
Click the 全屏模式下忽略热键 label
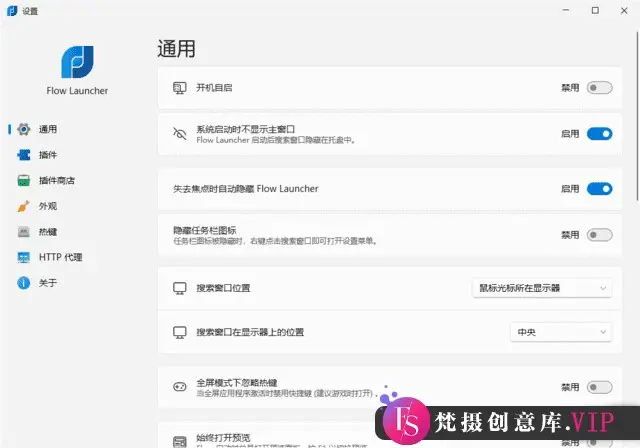[237, 383]
